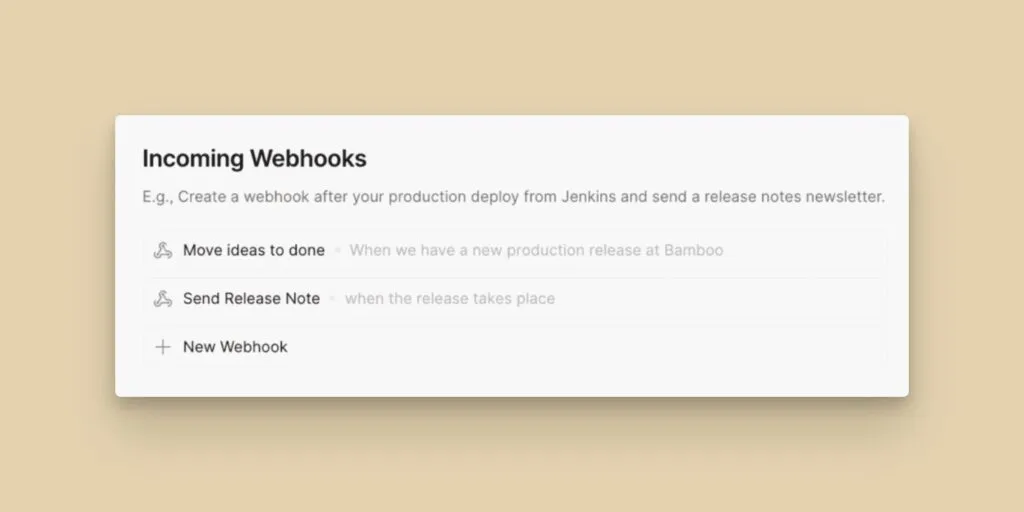
Task: Open the Send Release Note webhook
Action: click(251, 298)
